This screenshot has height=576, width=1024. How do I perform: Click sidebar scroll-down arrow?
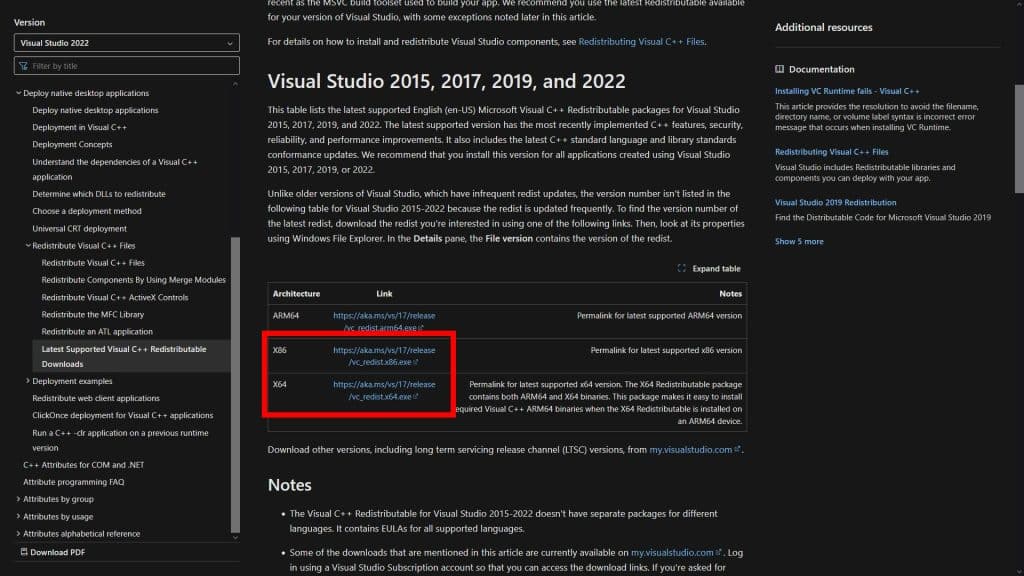click(235, 537)
